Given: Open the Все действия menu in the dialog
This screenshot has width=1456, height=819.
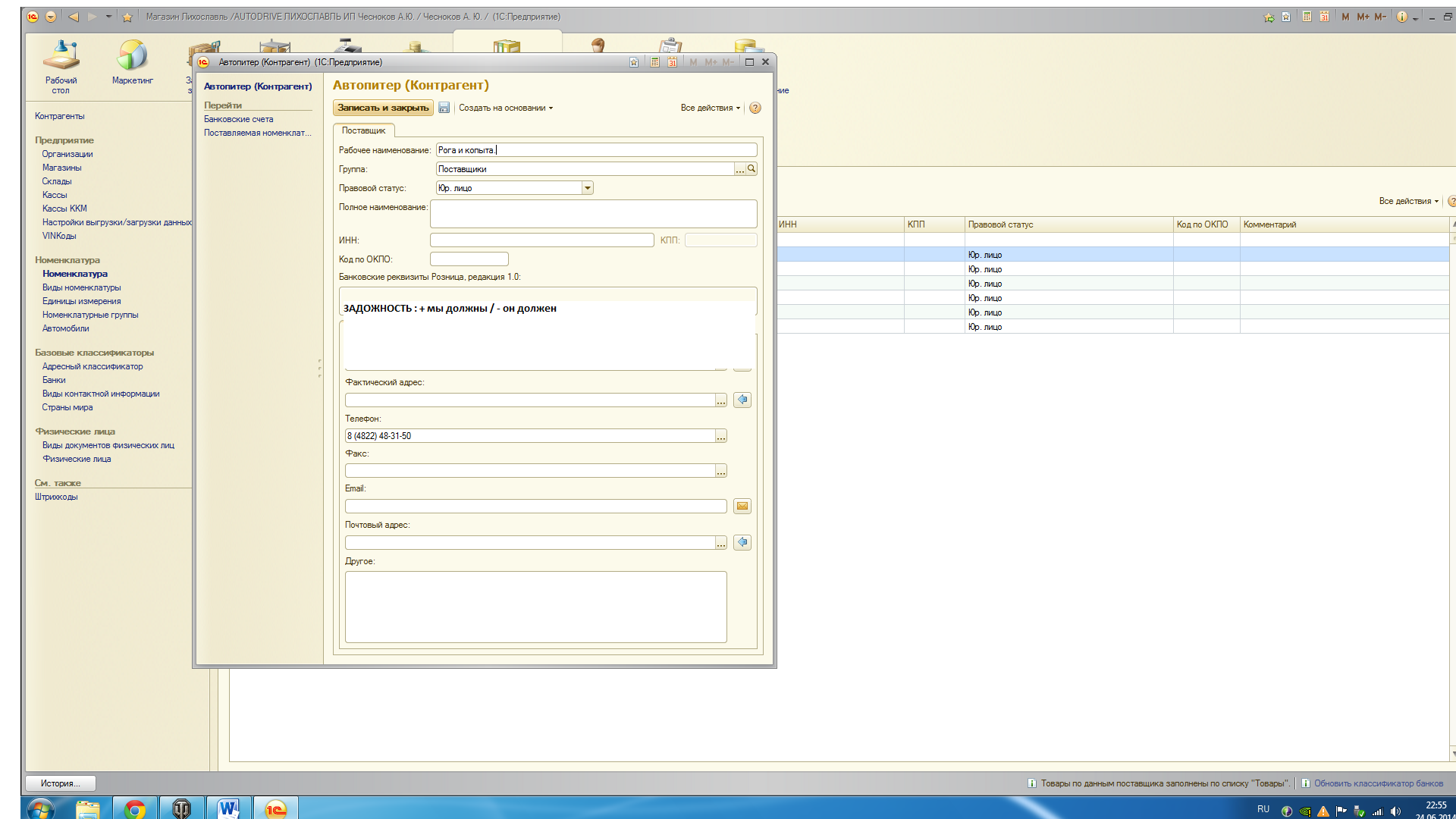Looking at the screenshot, I should (x=710, y=108).
